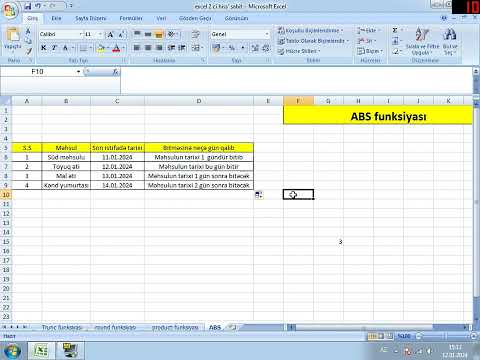Open the Office Button menu
The height and width of the screenshot is (360, 480).
click(9, 10)
